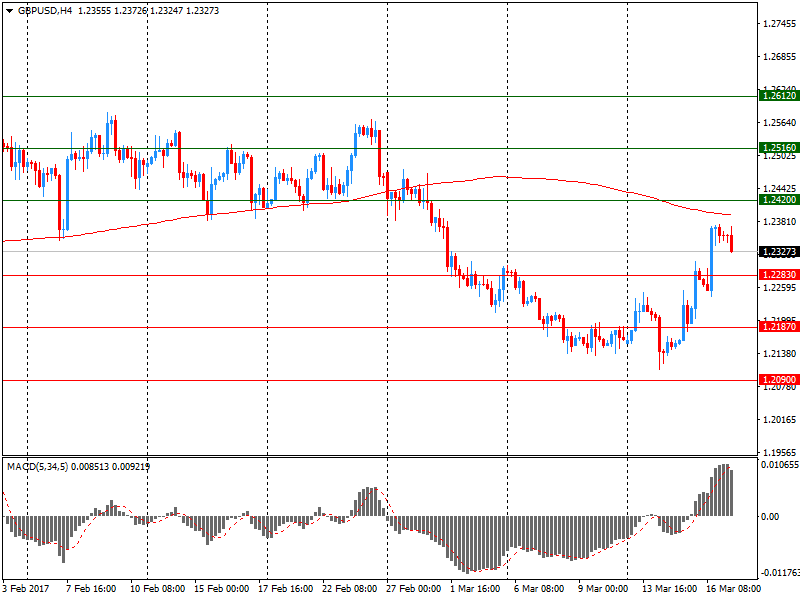The height and width of the screenshot is (600, 800).
Task: Click the MACD scale value 0.010655
Action: click(x=780, y=465)
